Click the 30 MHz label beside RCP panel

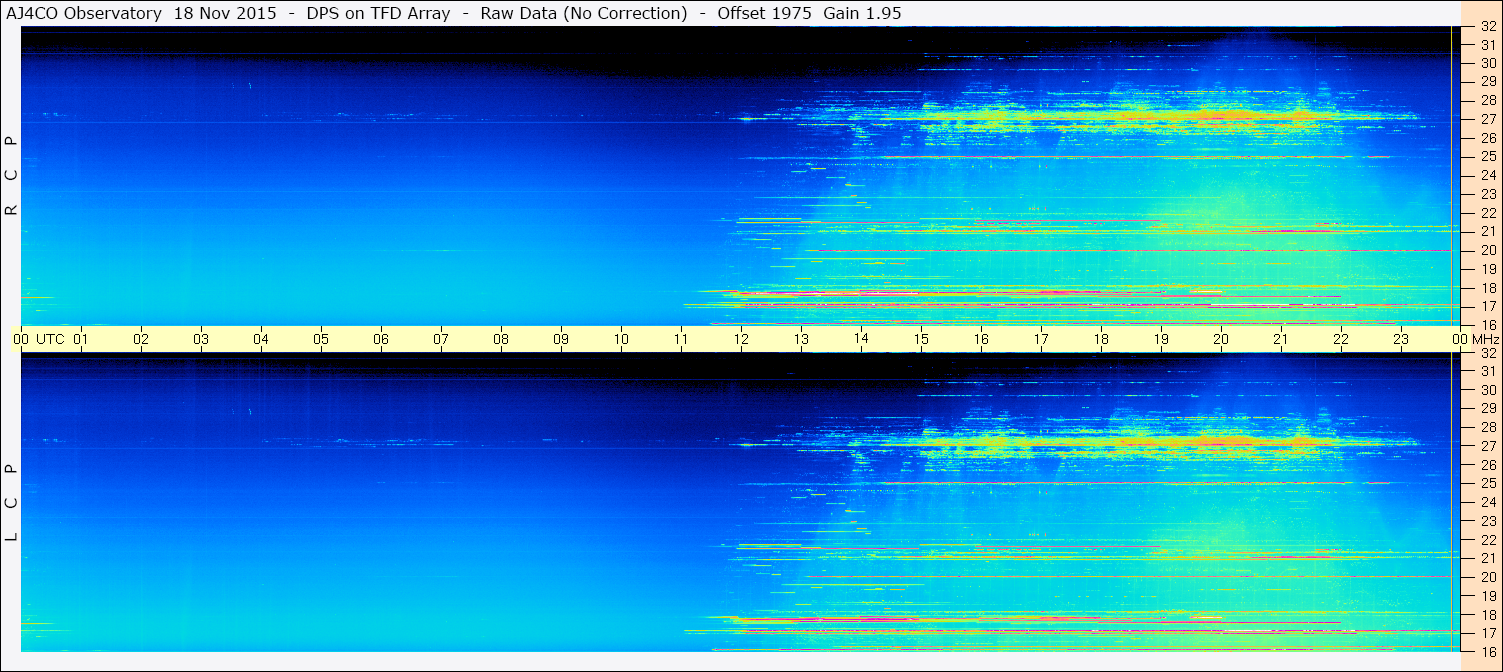click(x=1488, y=63)
